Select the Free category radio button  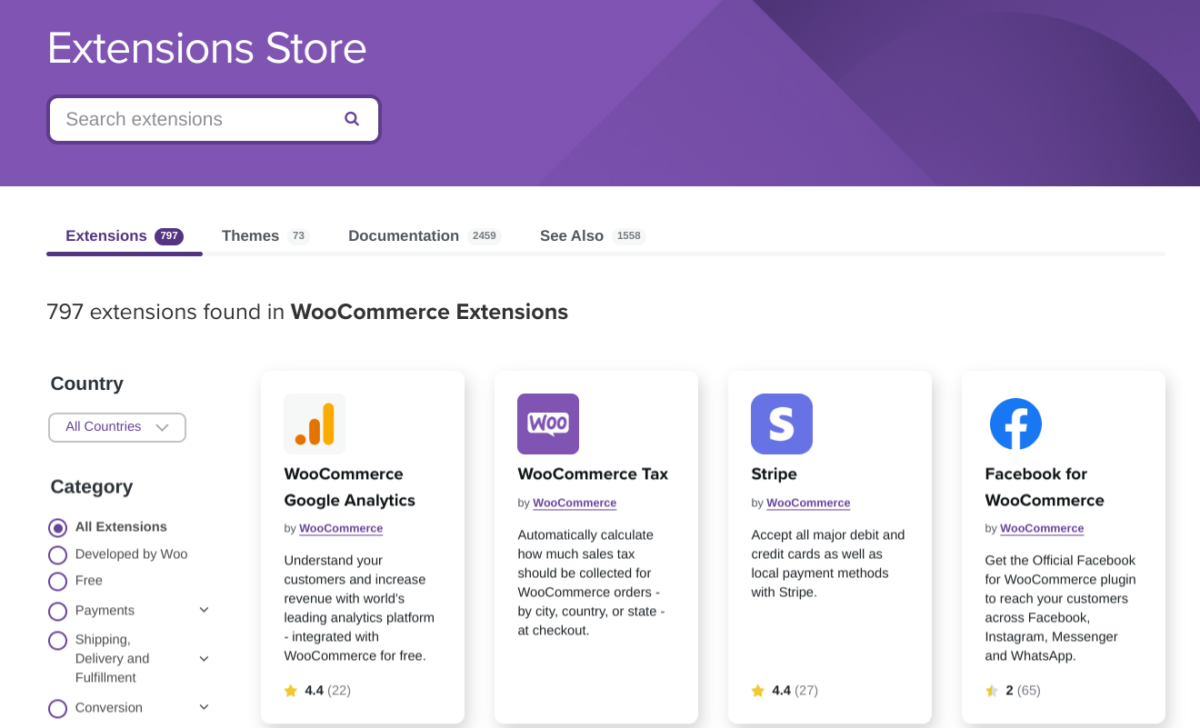click(x=58, y=581)
